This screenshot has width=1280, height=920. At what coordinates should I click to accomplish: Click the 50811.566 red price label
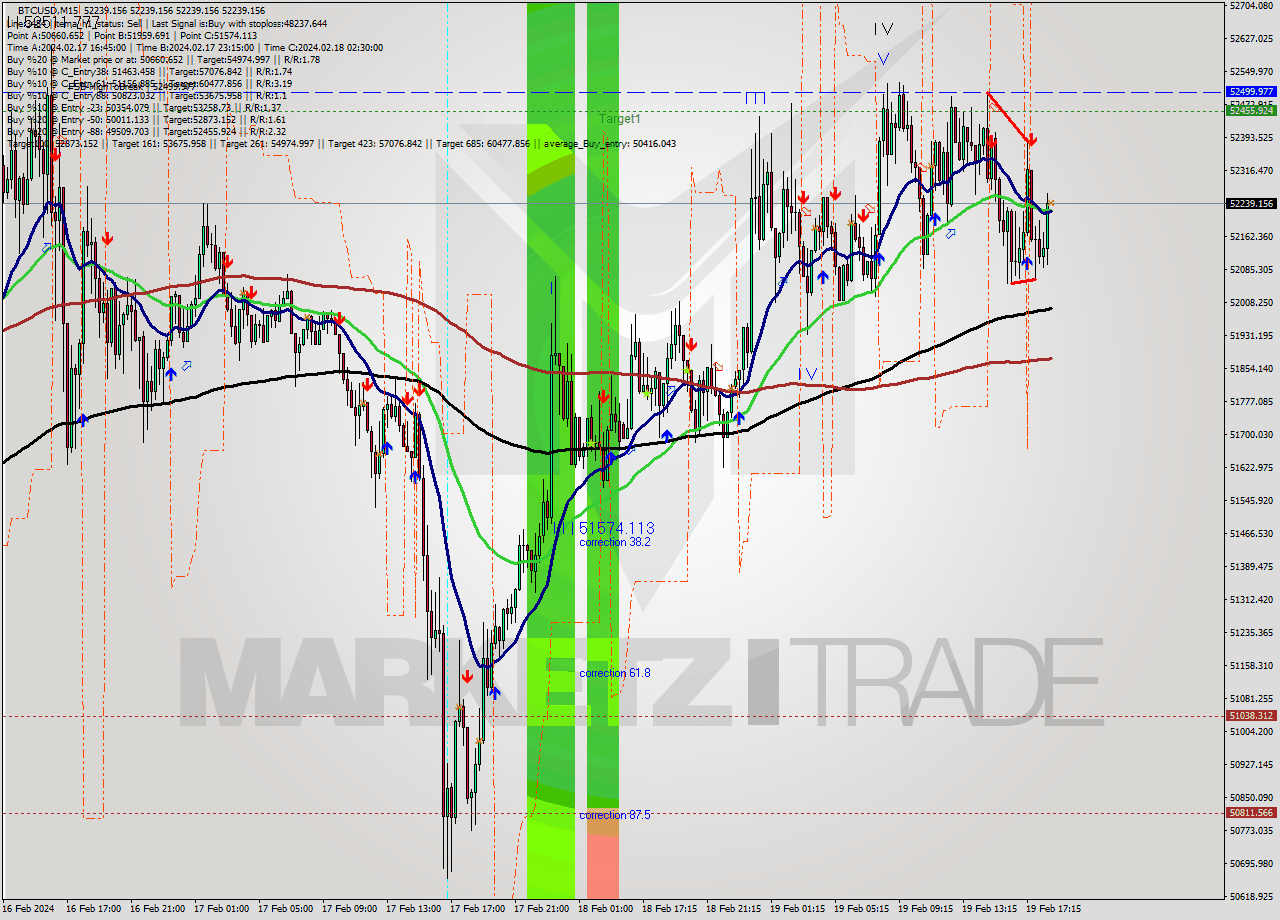1250,812
